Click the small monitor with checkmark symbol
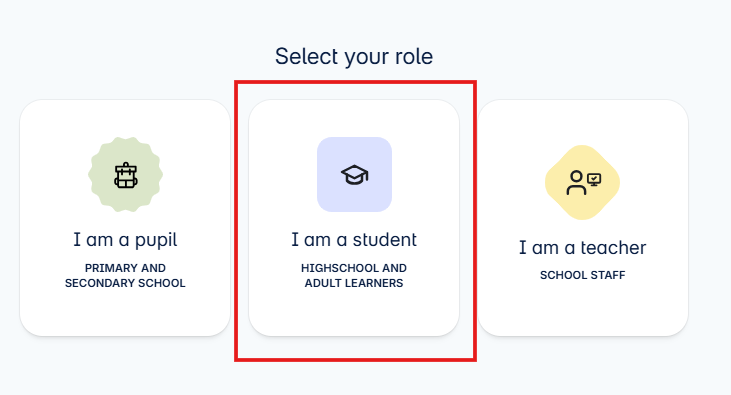This screenshot has height=395, width=731. point(594,180)
